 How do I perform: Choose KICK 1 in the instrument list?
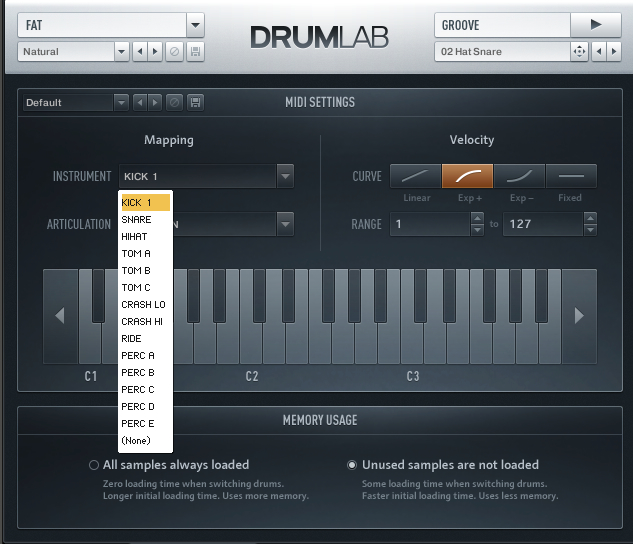[145, 203]
